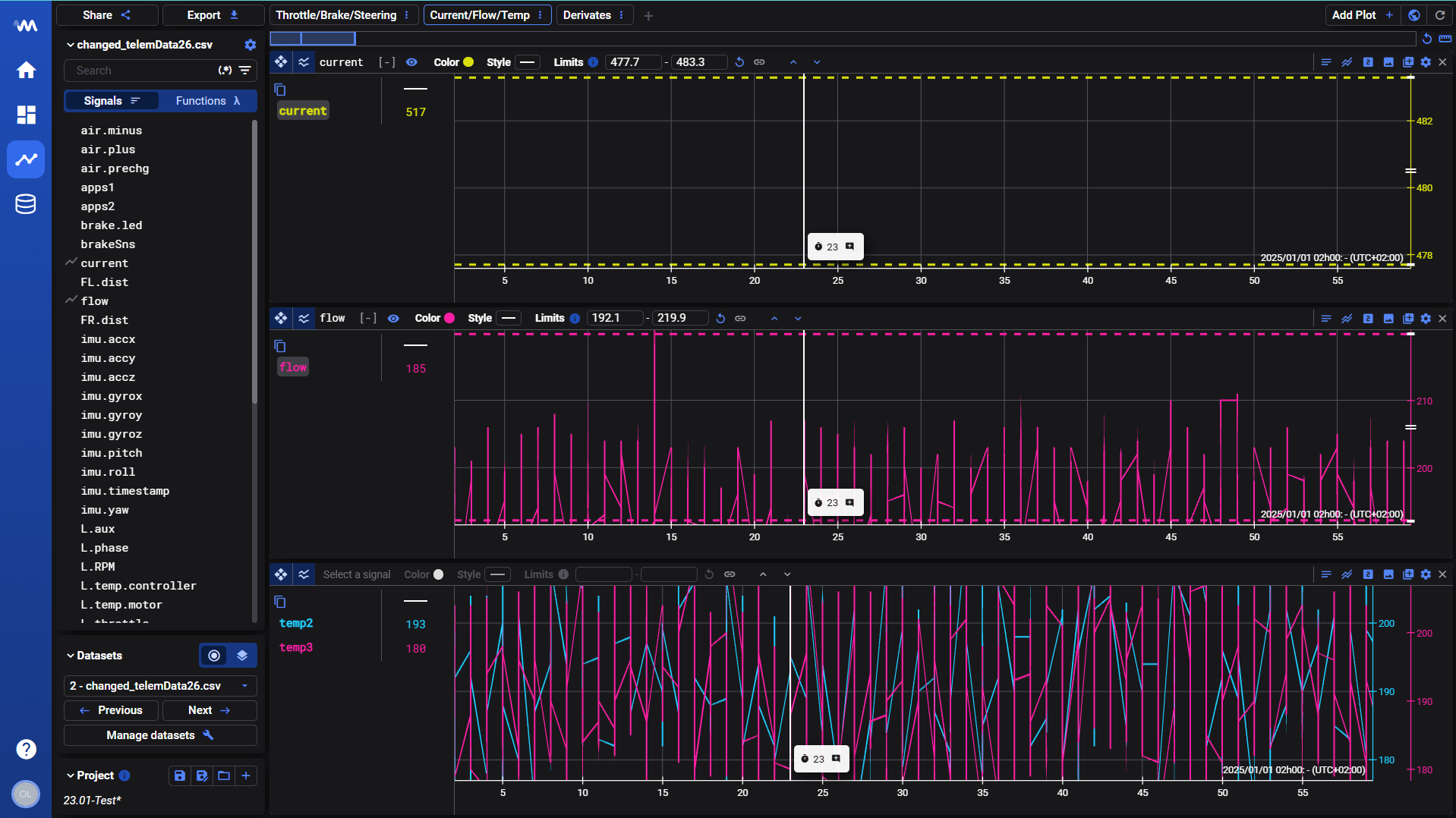Open the database icon in left sidebar
1456x818 pixels.
click(26, 204)
